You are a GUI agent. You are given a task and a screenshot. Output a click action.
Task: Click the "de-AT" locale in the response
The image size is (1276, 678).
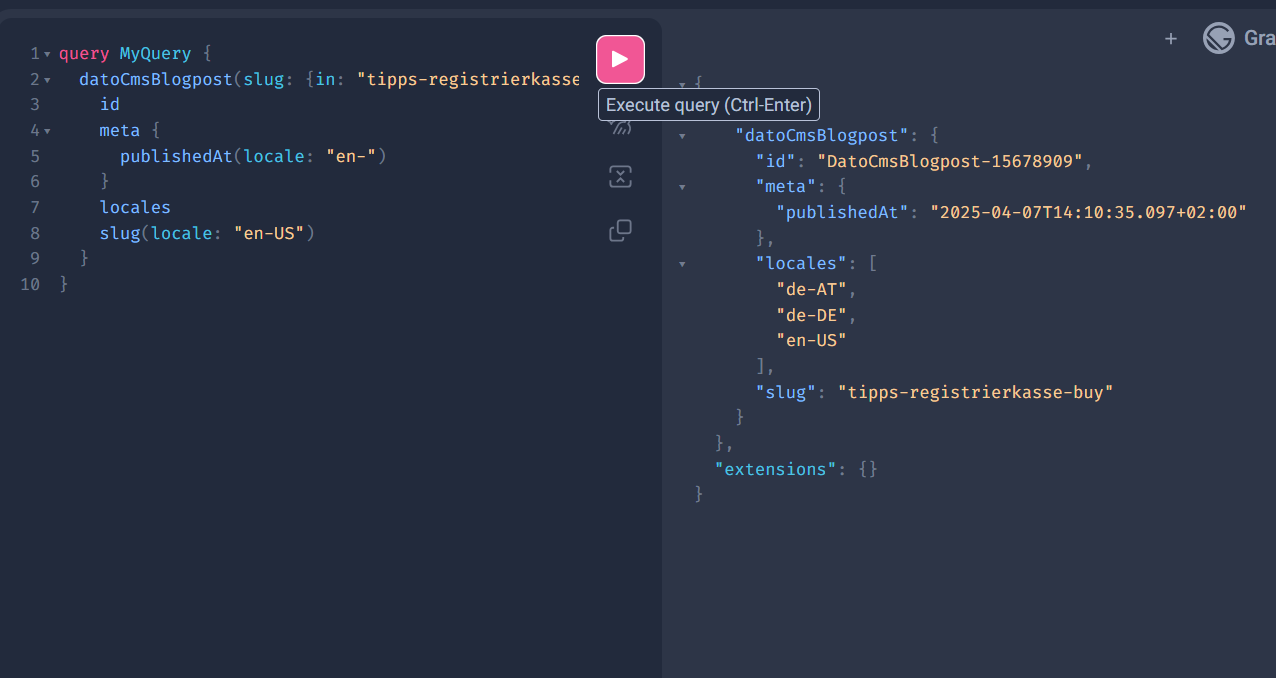click(x=812, y=289)
